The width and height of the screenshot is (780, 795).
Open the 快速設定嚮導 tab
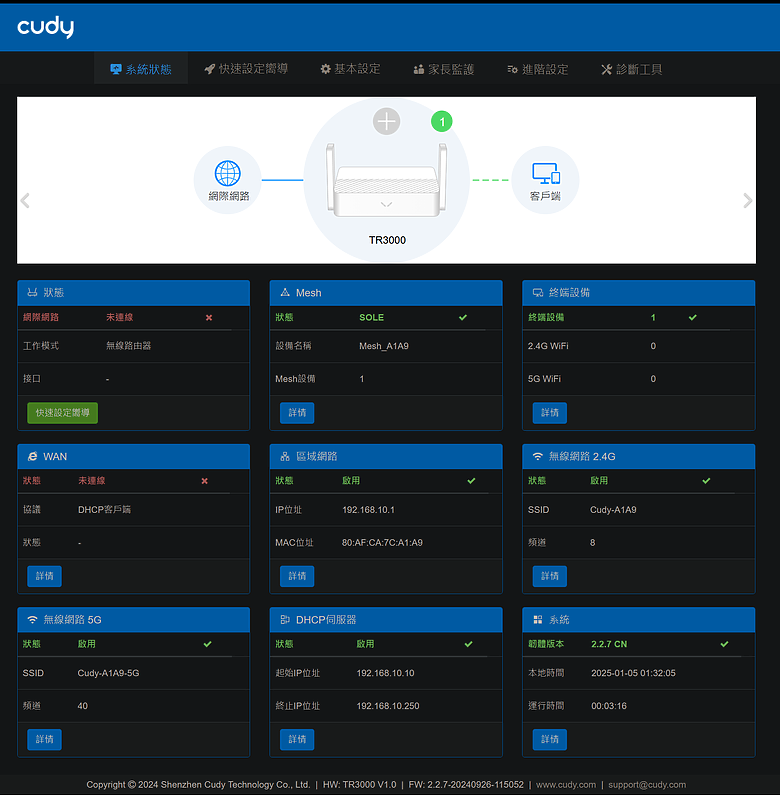[246, 69]
